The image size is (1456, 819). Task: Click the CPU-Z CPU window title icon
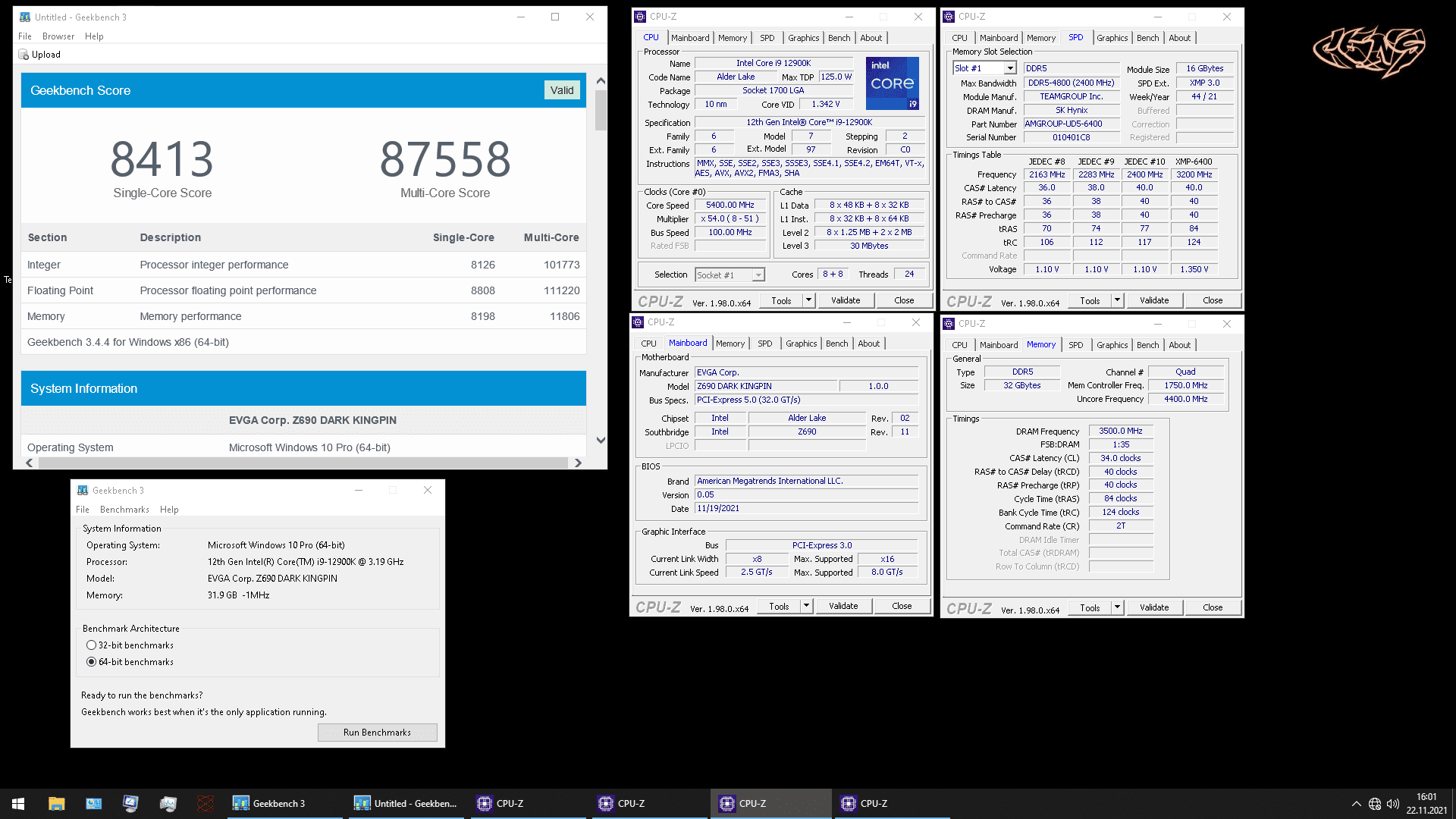tap(641, 17)
